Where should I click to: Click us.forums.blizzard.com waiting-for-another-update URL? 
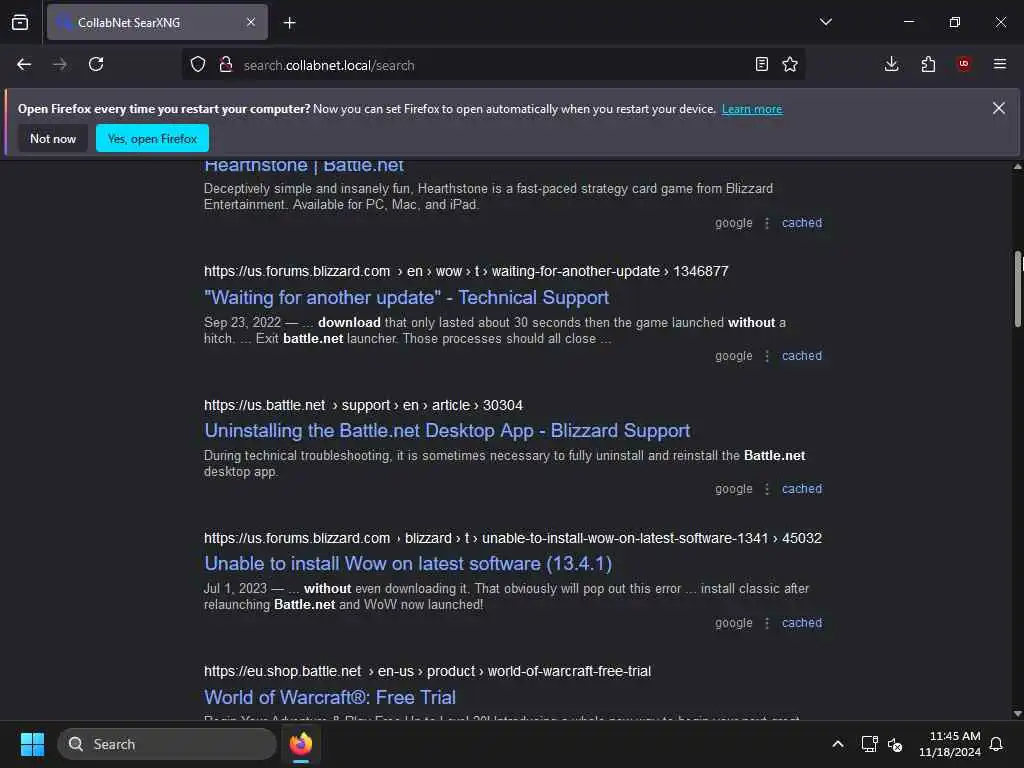pos(466,271)
